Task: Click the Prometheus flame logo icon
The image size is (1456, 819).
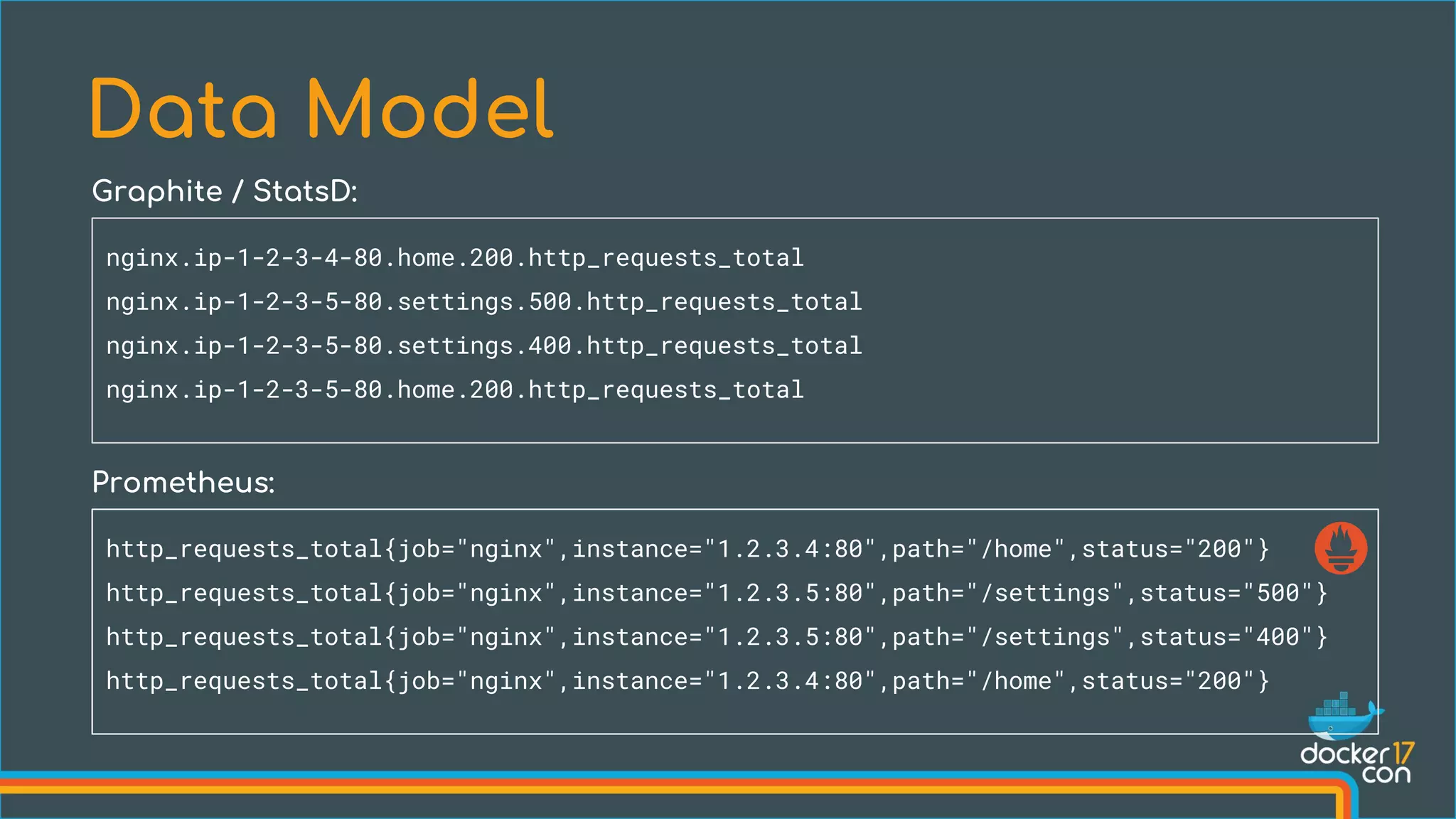Action: click(1340, 548)
